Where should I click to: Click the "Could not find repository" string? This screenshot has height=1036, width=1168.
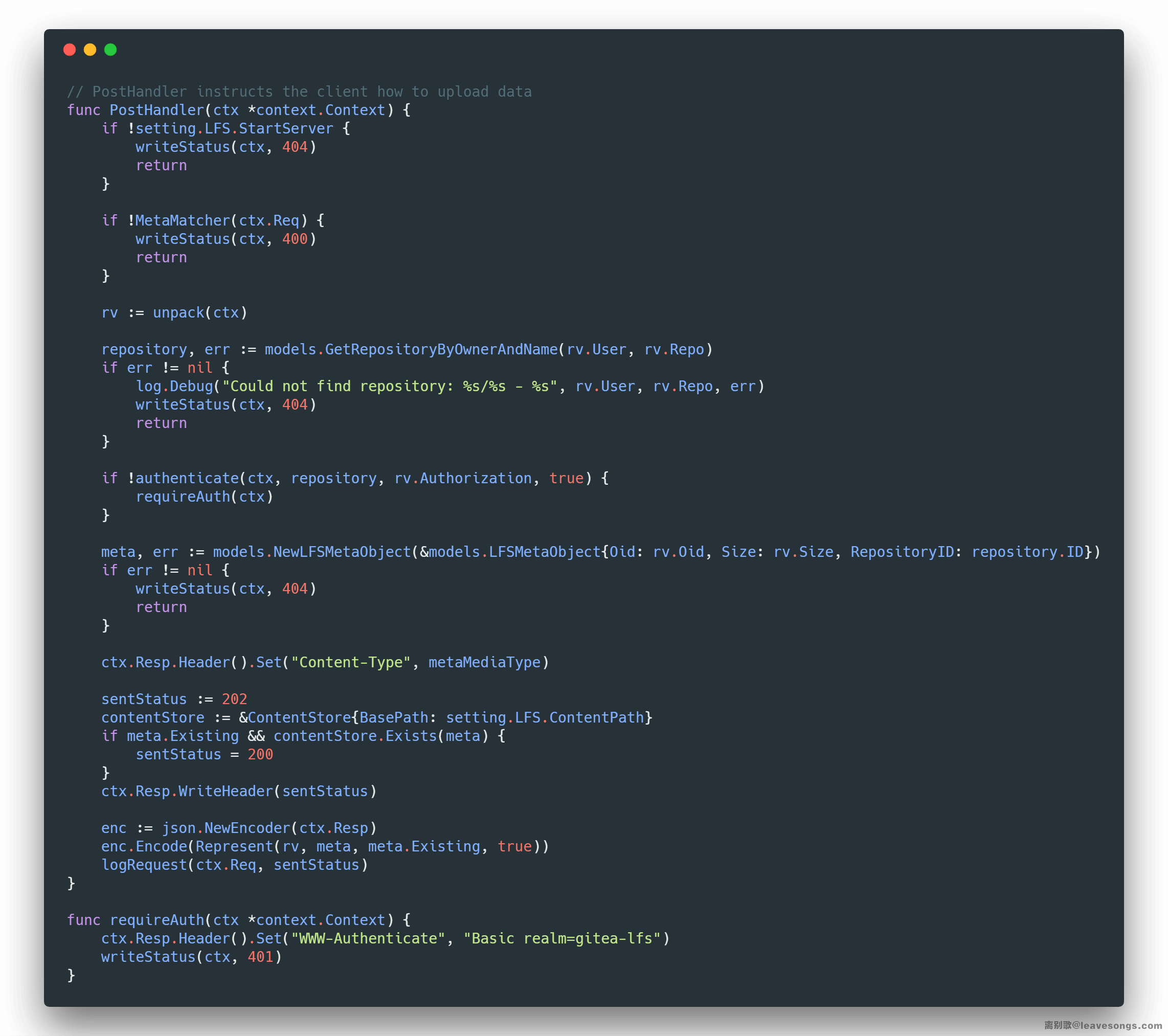click(389, 386)
